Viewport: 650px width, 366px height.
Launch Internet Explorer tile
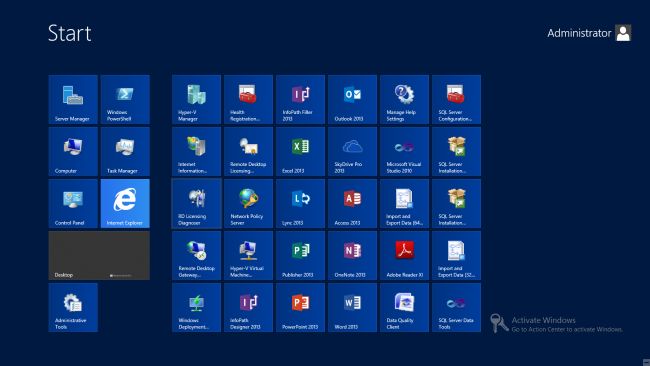click(125, 204)
